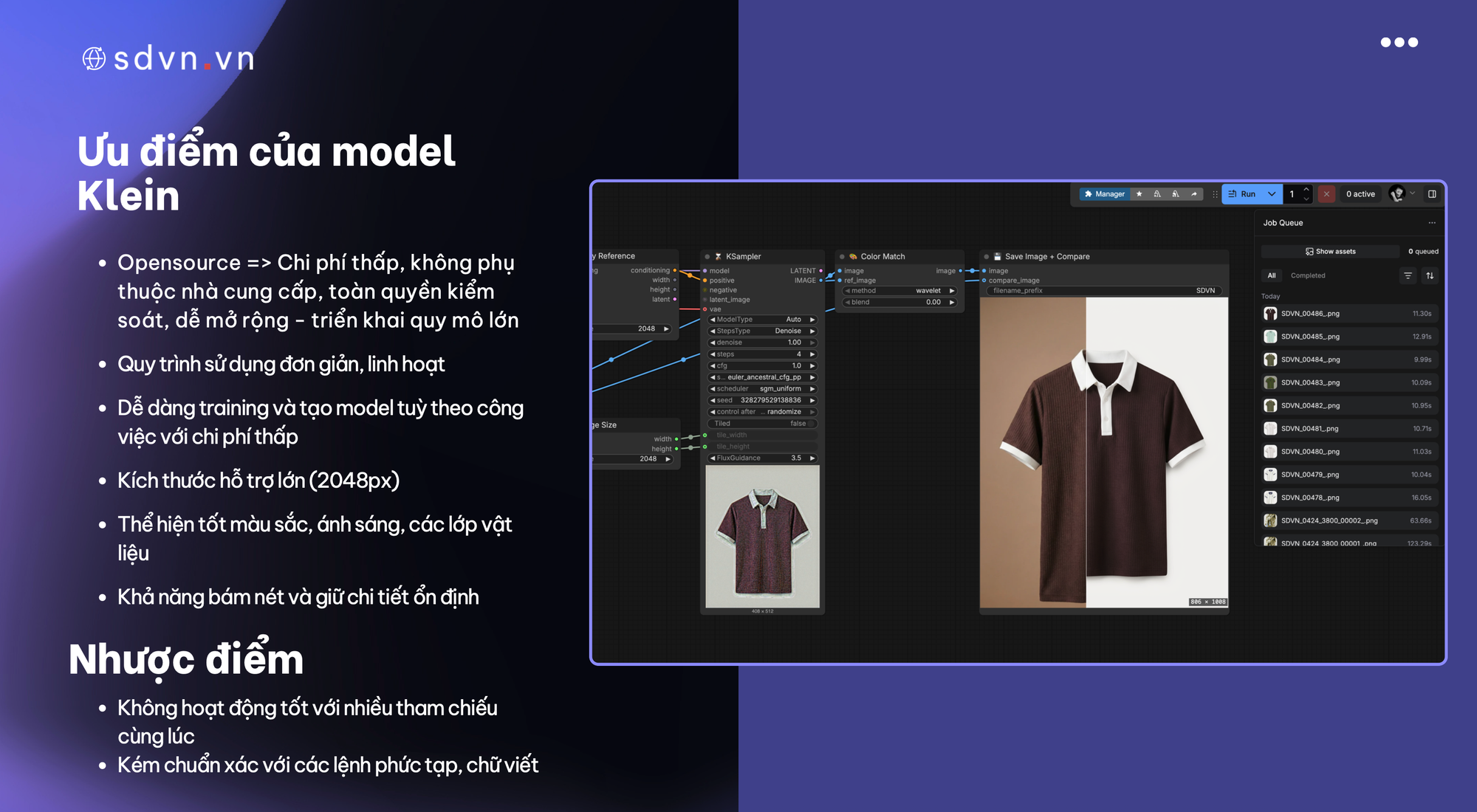Click the share arrow icon in toolbar

point(1194,194)
